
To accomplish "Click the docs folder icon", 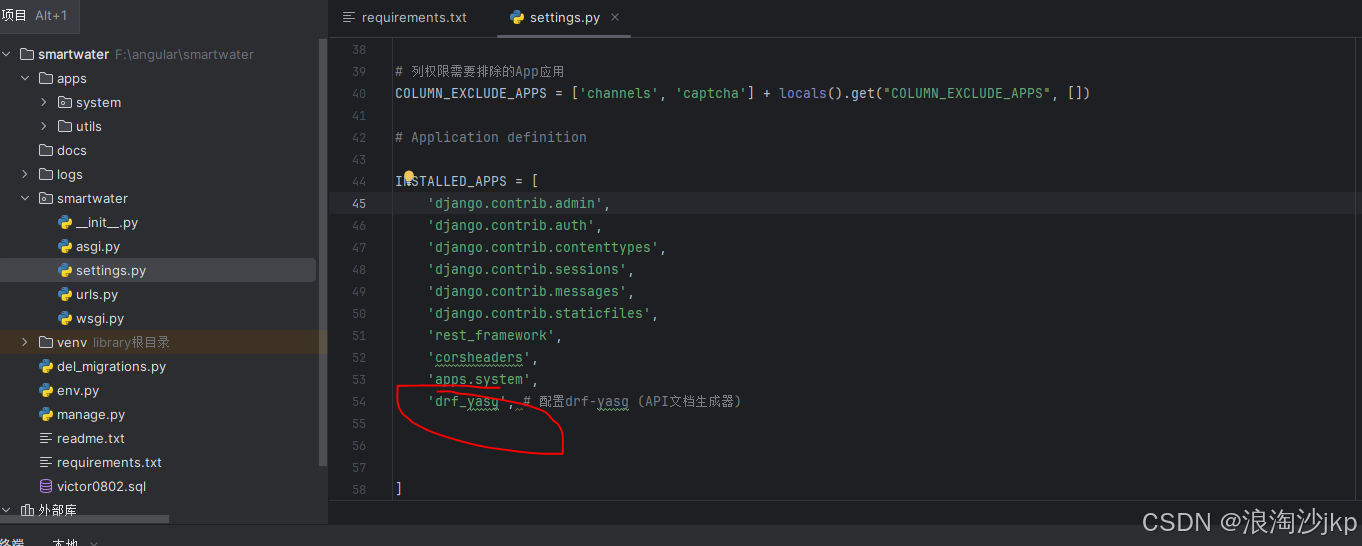I will (x=45, y=150).
